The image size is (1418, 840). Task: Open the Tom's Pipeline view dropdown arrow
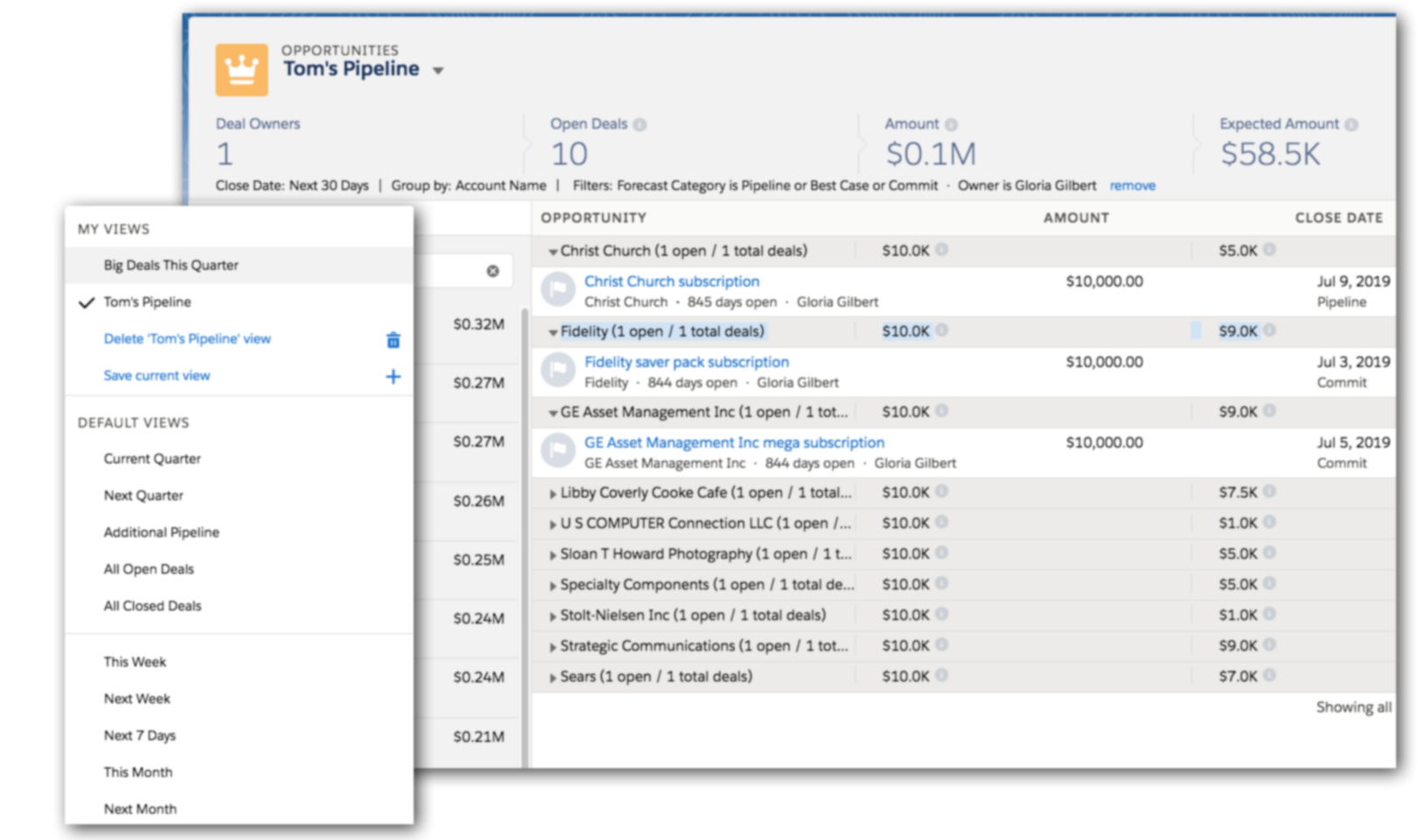(x=438, y=71)
